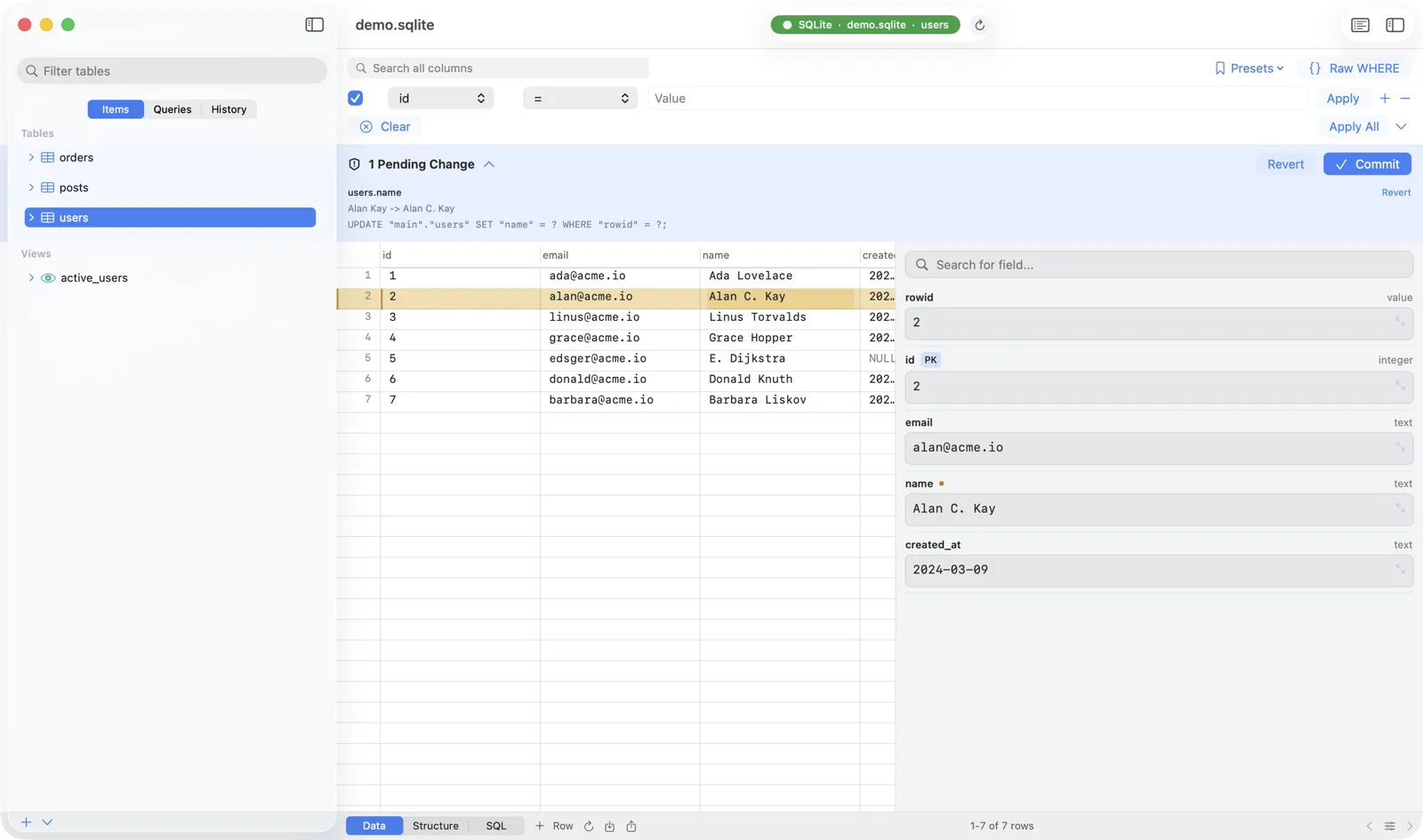This screenshot has width=1423, height=840.
Task: Click the name column header
Action: click(779, 255)
